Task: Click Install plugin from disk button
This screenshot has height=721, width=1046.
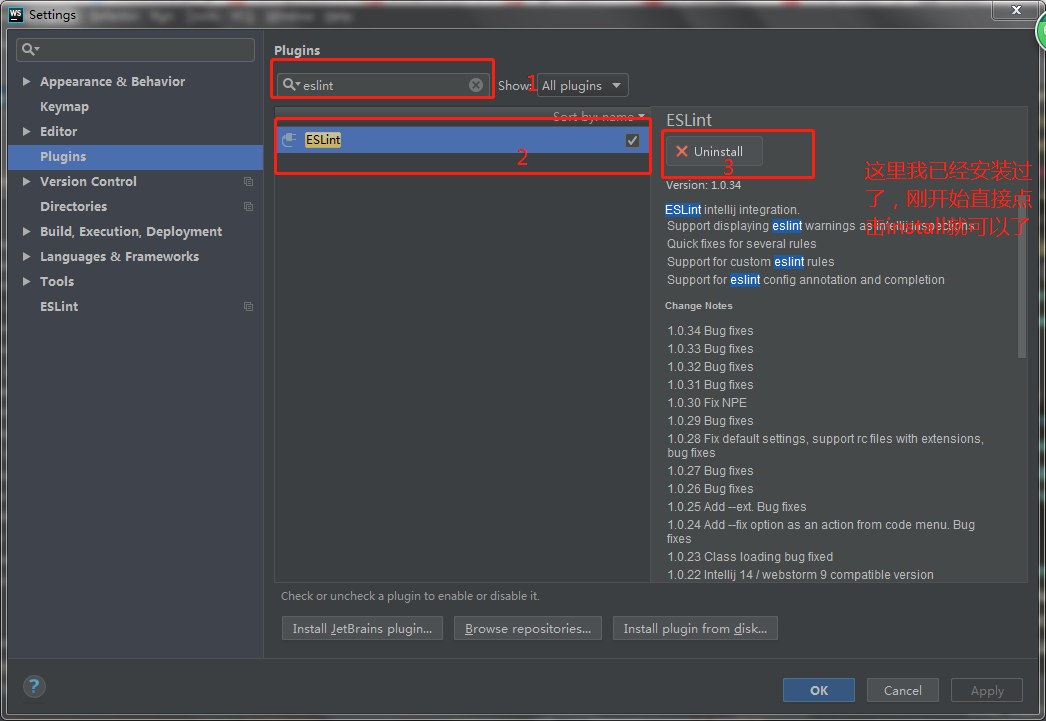Action: [695, 628]
